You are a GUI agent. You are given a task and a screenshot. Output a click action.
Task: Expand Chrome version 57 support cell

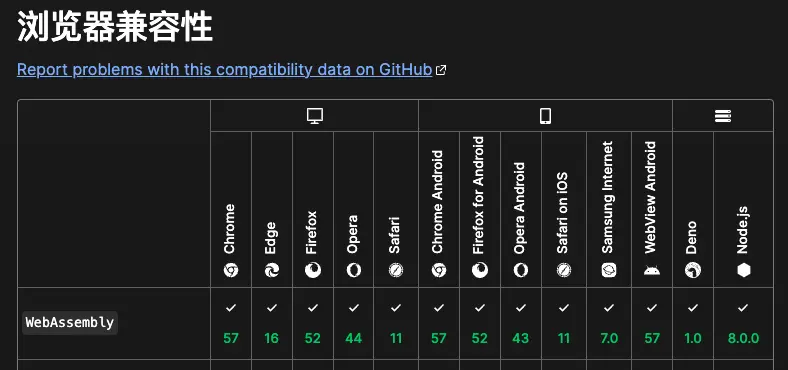tap(231, 323)
